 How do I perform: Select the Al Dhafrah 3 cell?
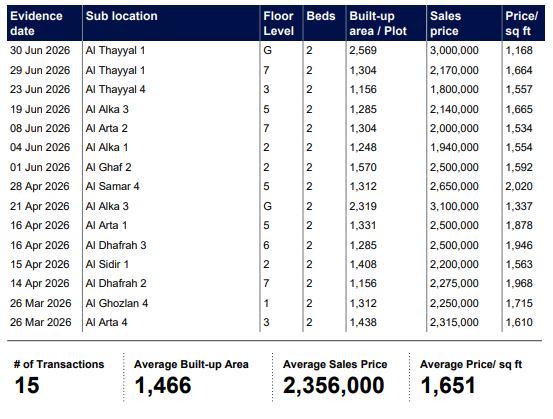point(116,245)
